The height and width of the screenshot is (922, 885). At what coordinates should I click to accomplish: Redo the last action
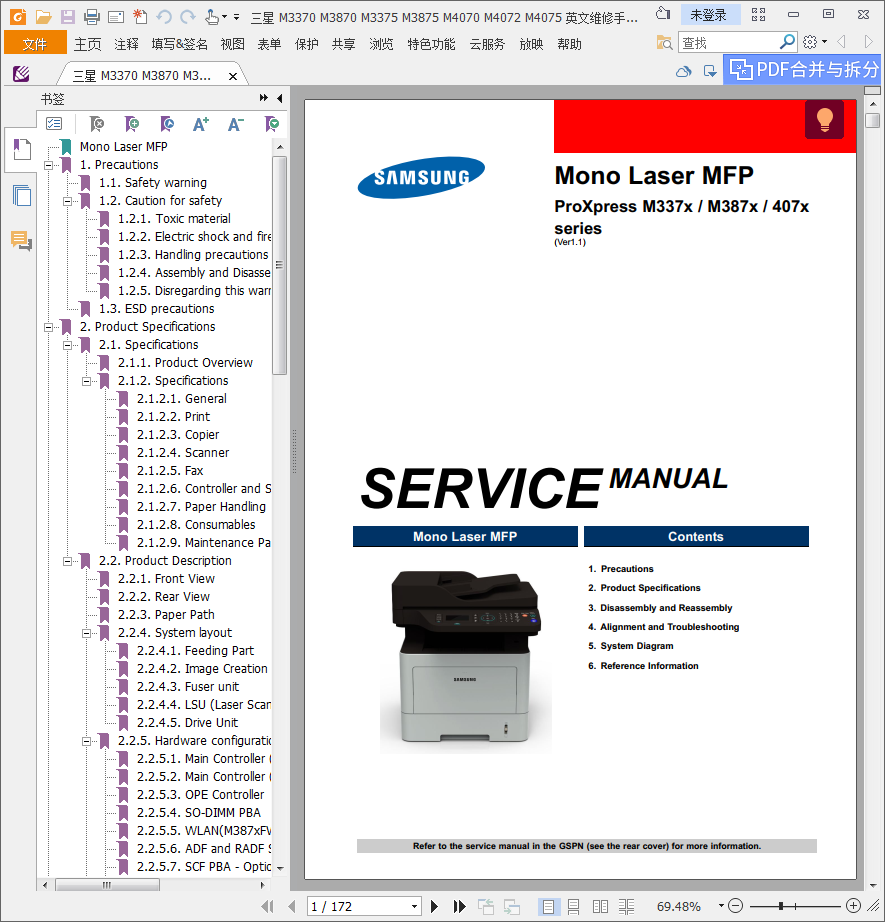click(x=188, y=16)
